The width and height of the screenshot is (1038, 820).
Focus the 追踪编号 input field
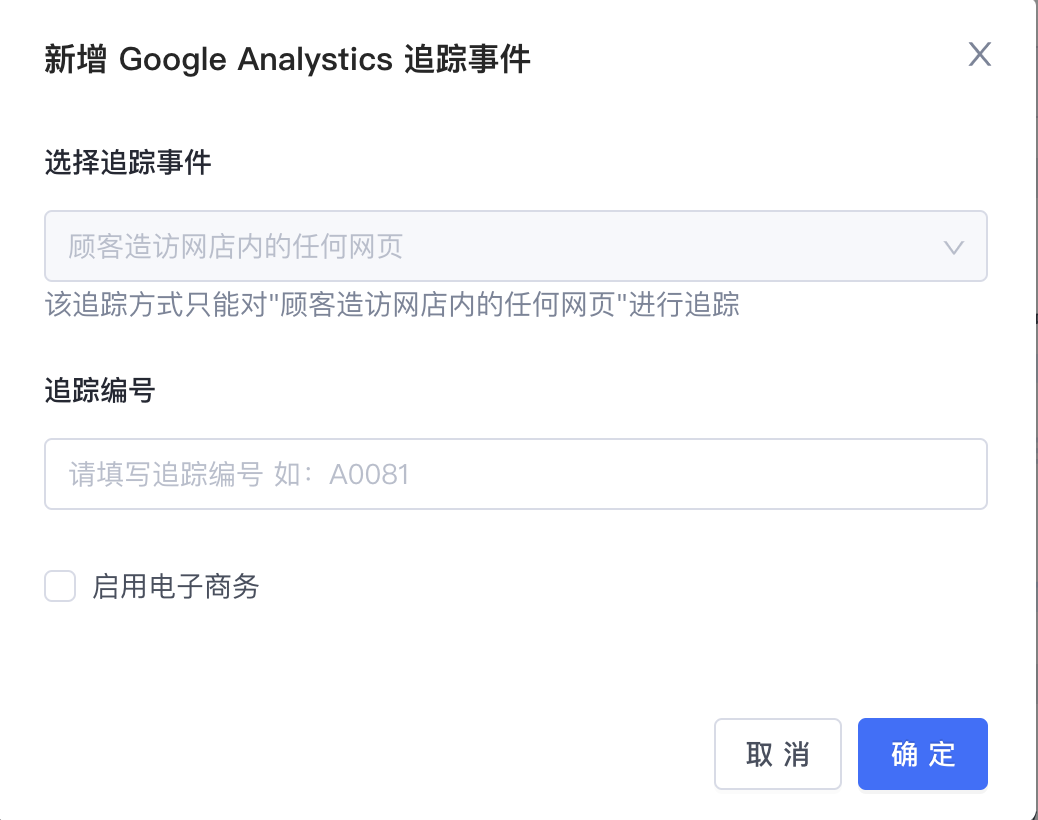[x=515, y=474]
